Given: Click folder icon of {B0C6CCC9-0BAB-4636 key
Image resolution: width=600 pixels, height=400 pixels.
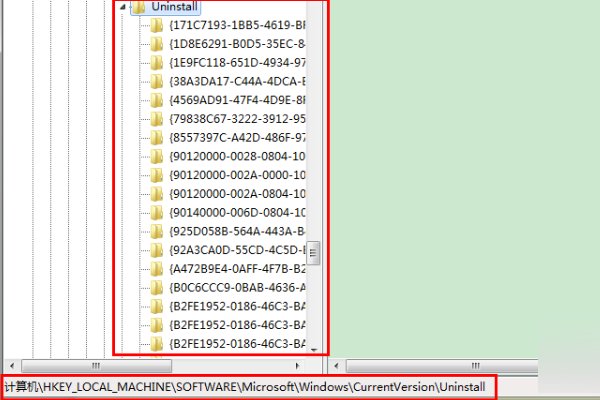Looking at the screenshot, I should [156, 287].
